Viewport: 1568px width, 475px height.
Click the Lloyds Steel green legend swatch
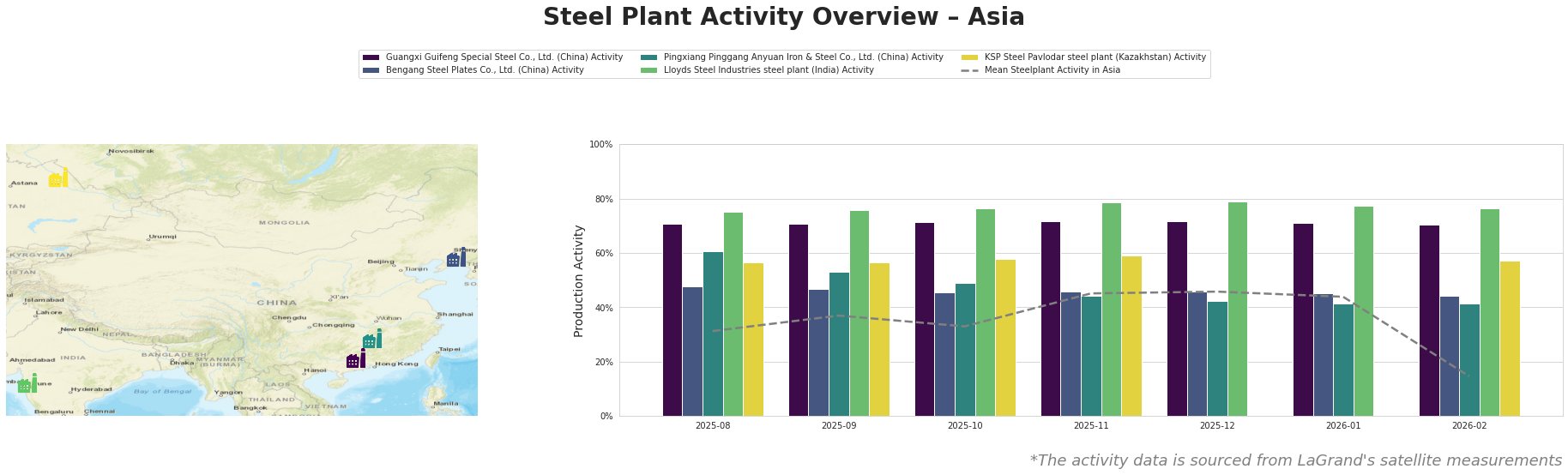click(649, 70)
